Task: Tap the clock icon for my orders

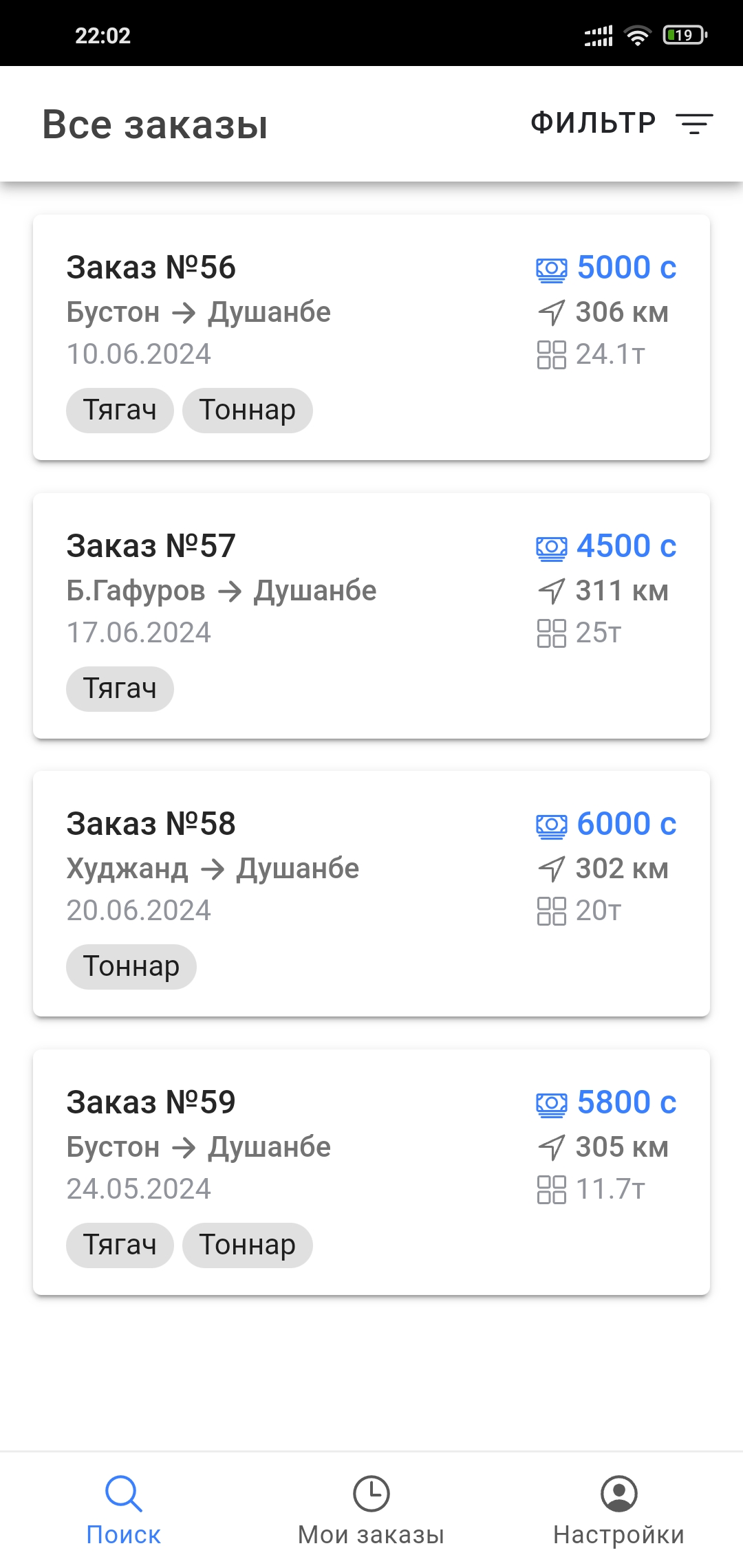Action: [371, 1494]
